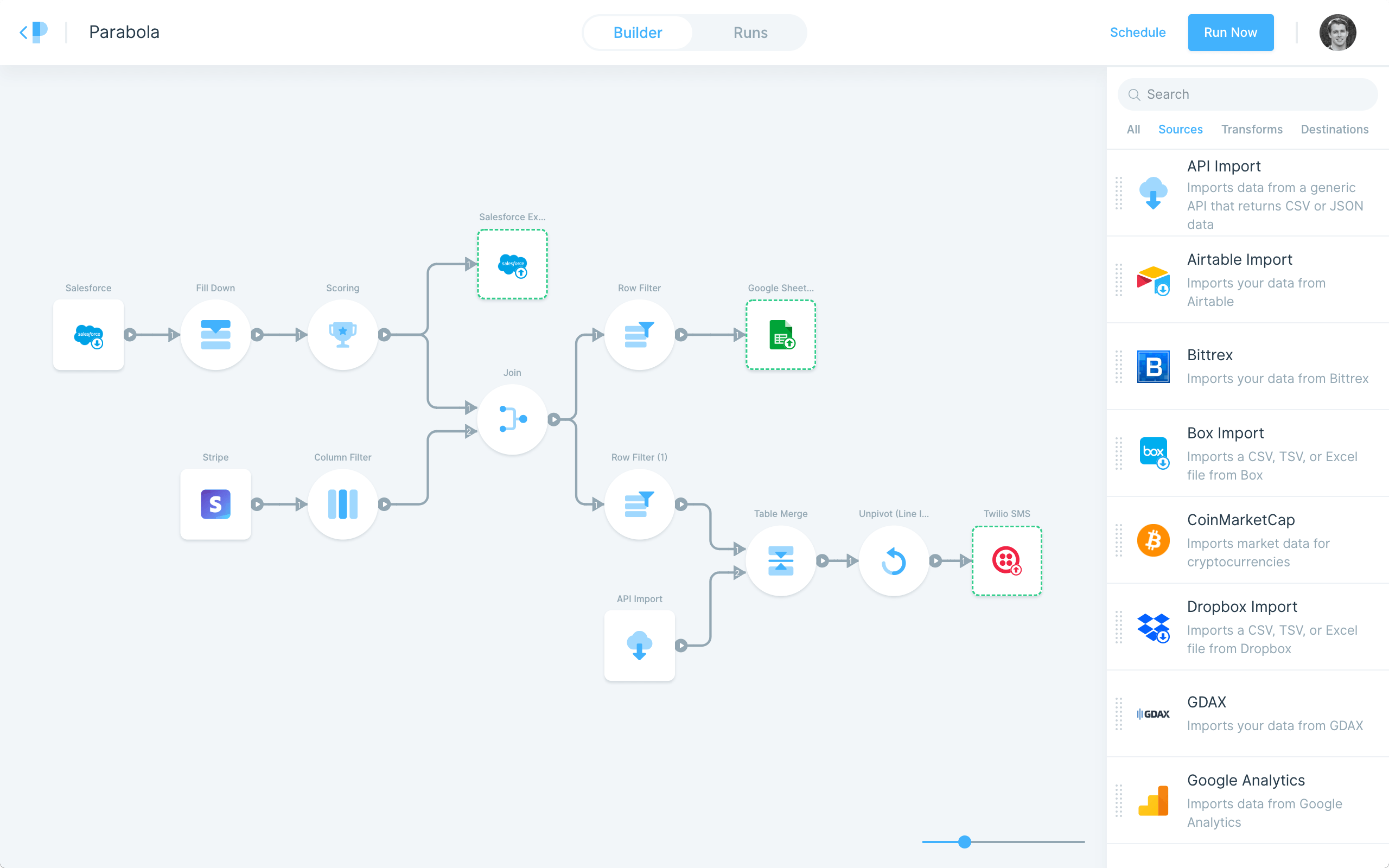Switch to the Runs tab

pyautogui.click(x=750, y=32)
